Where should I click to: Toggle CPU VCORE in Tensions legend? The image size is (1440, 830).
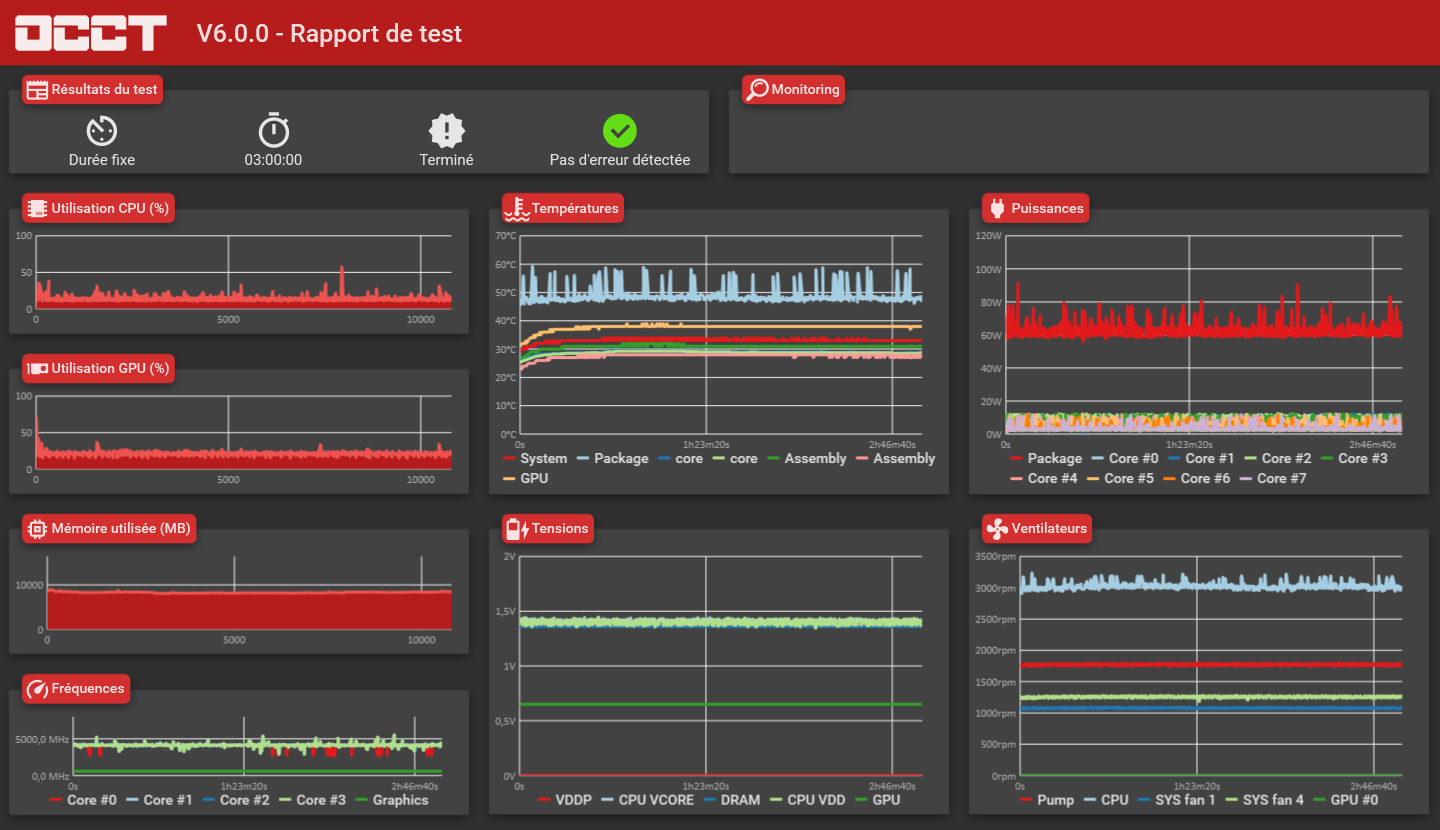tap(646, 799)
